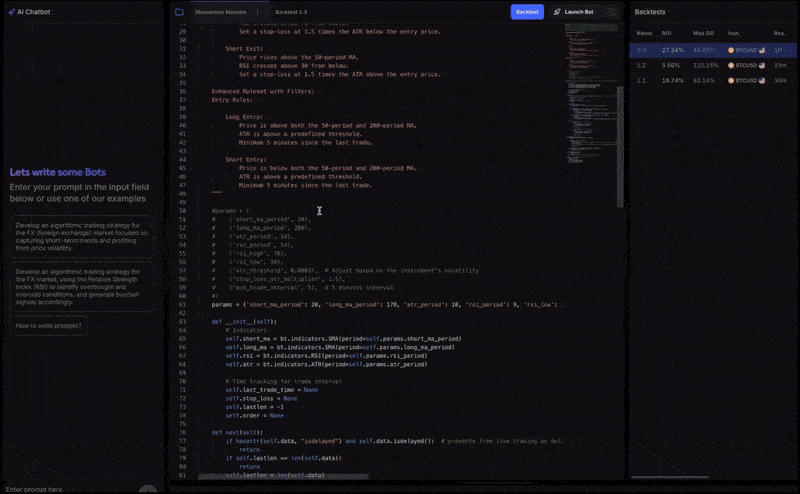Open the 'How to write prompts?' link
The image size is (800, 494).
pyautogui.click(x=48, y=326)
